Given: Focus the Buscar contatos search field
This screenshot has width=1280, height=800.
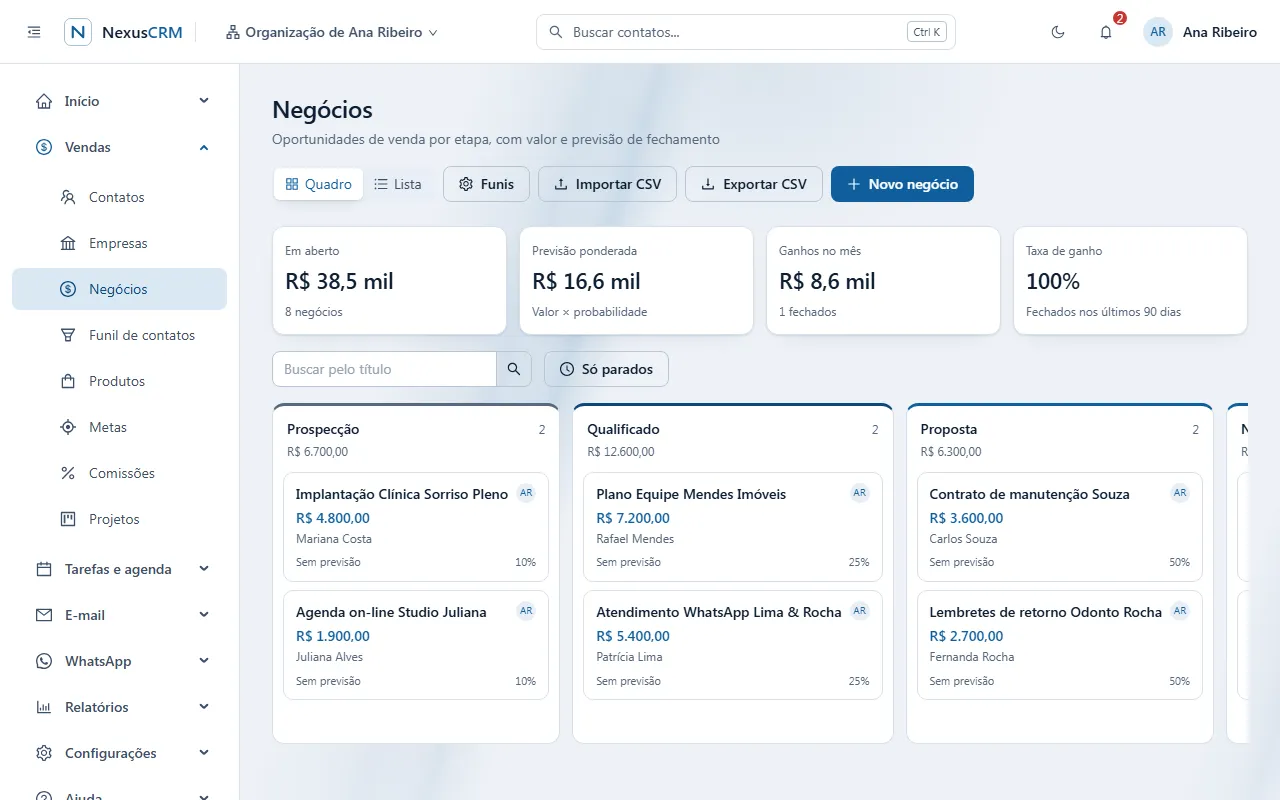Looking at the screenshot, I should pos(746,32).
